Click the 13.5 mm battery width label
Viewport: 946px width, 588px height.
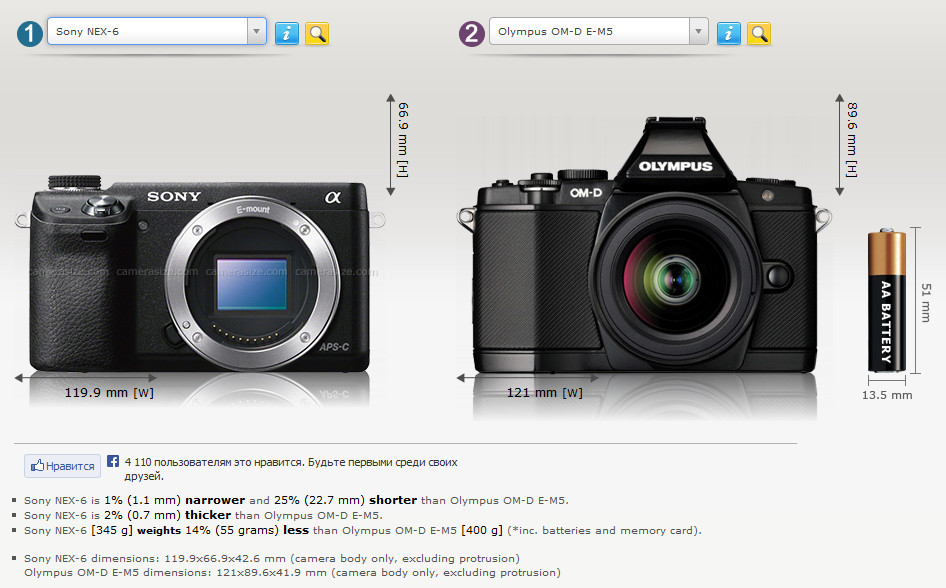(x=887, y=395)
